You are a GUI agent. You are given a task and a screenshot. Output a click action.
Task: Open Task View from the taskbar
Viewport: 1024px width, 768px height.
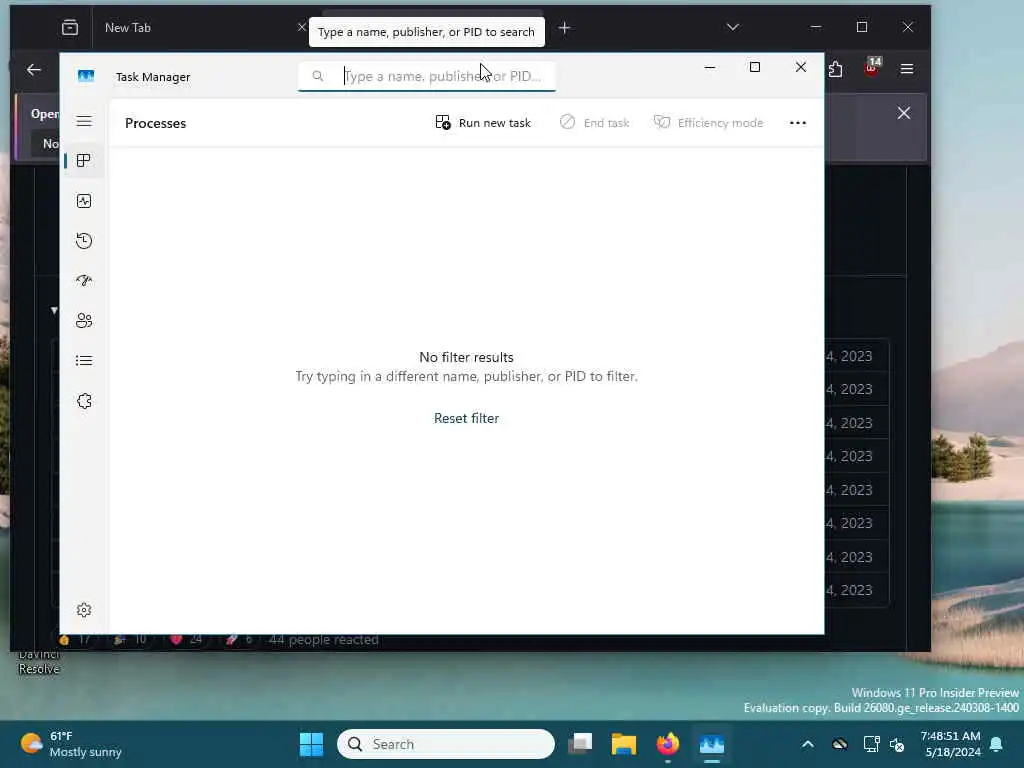581,744
